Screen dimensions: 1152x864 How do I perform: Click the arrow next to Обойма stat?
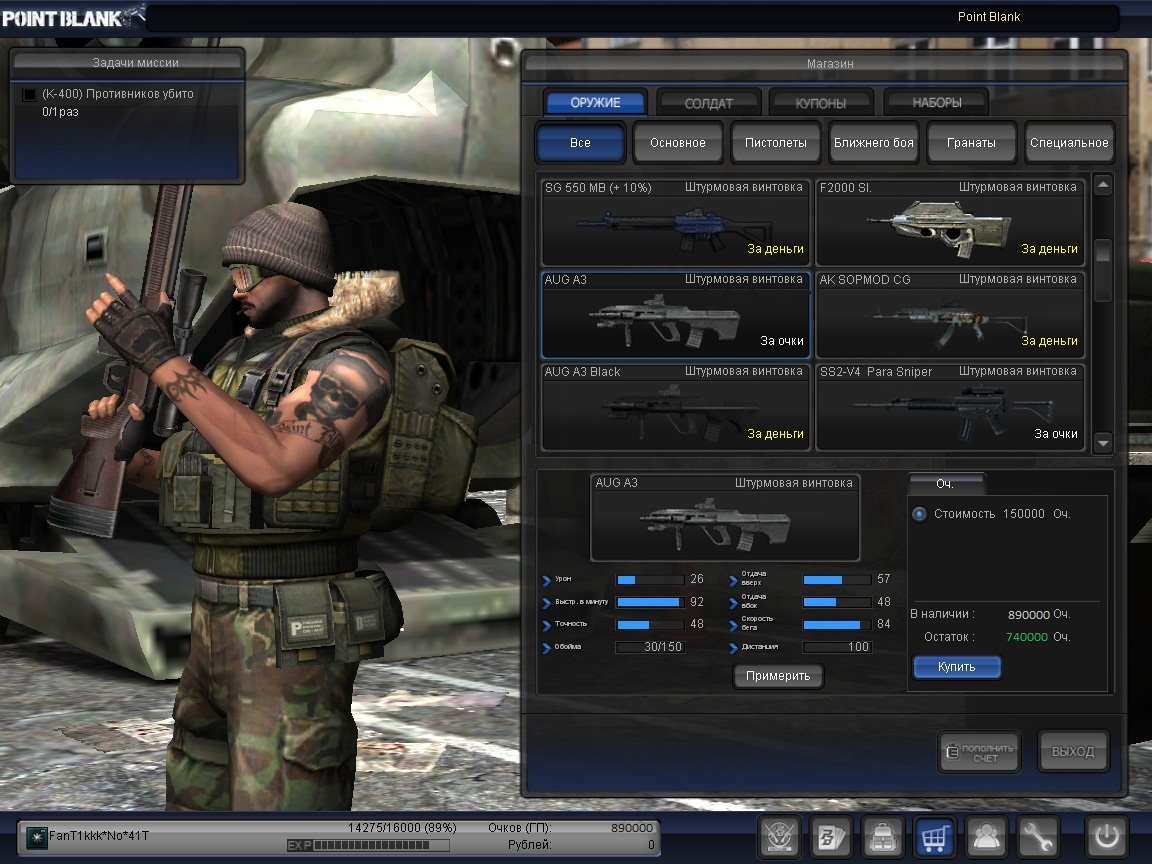547,648
